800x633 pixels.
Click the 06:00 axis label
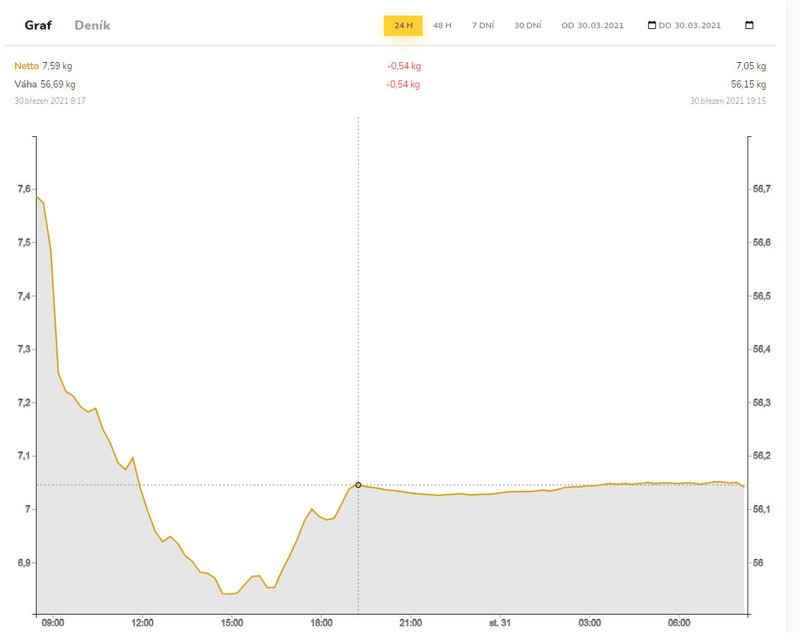point(679,623)
